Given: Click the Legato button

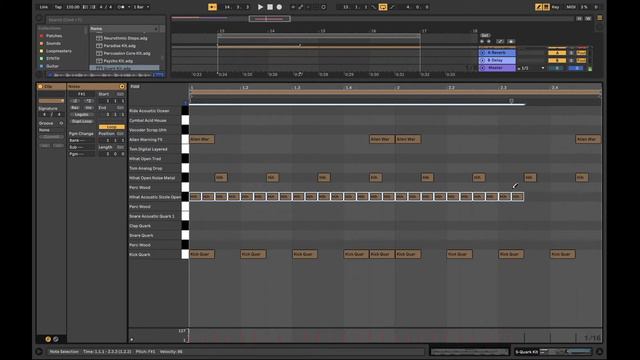Looking at the screenshot, I should [82, 115].
